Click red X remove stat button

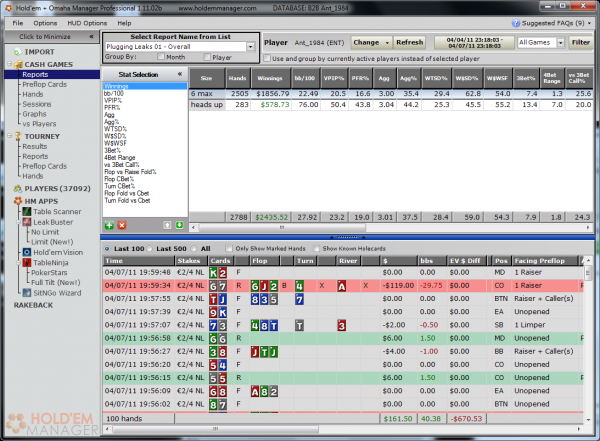click(x=122, y=225)
